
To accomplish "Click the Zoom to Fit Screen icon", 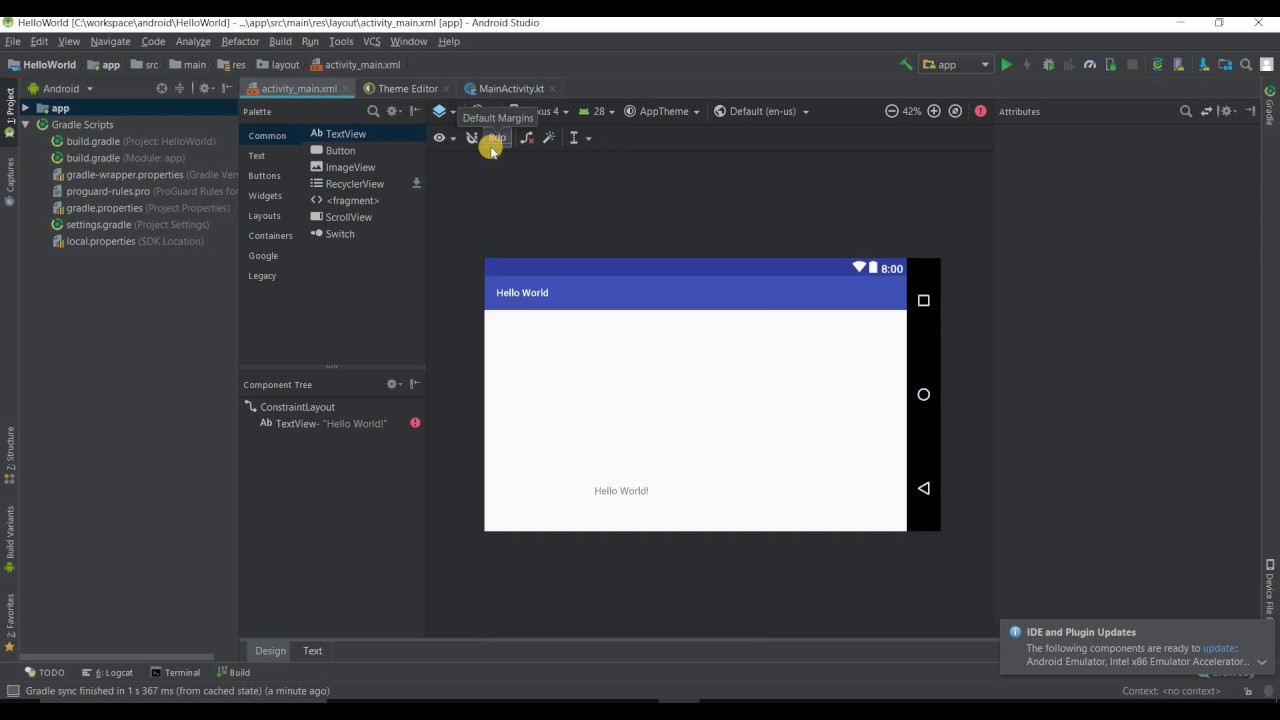I will (x=955, y=111).
